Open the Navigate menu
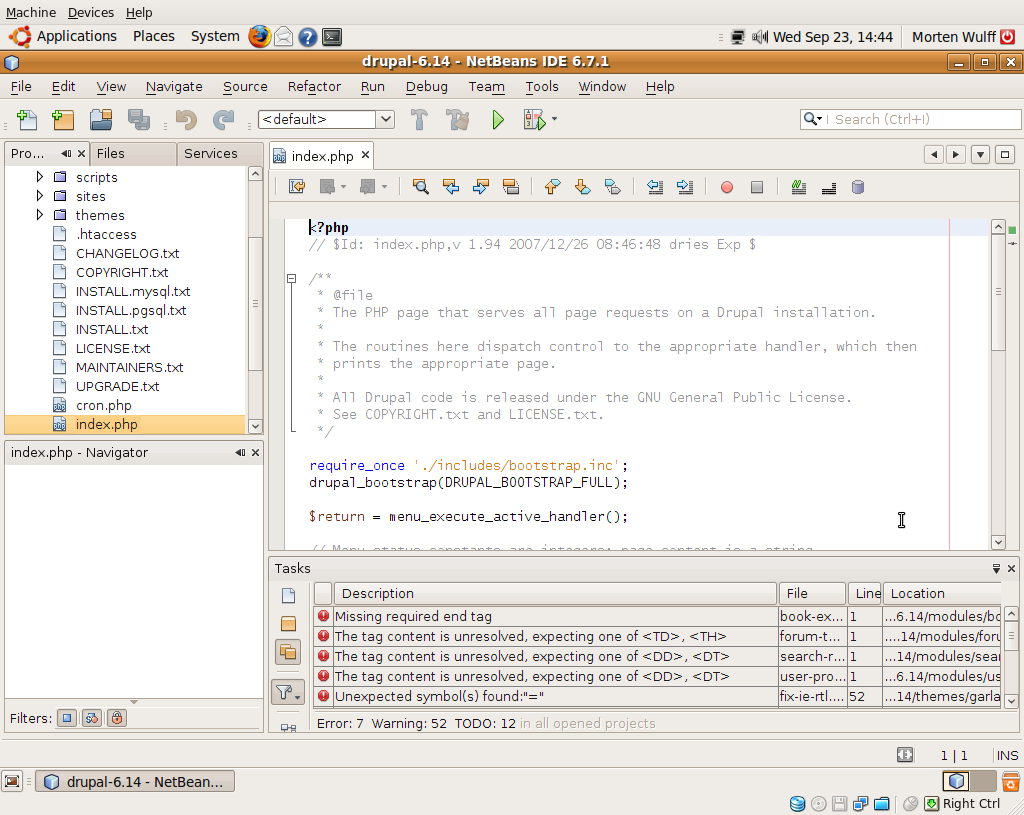Screen dimensions: 1024x815 click(174, 86)
